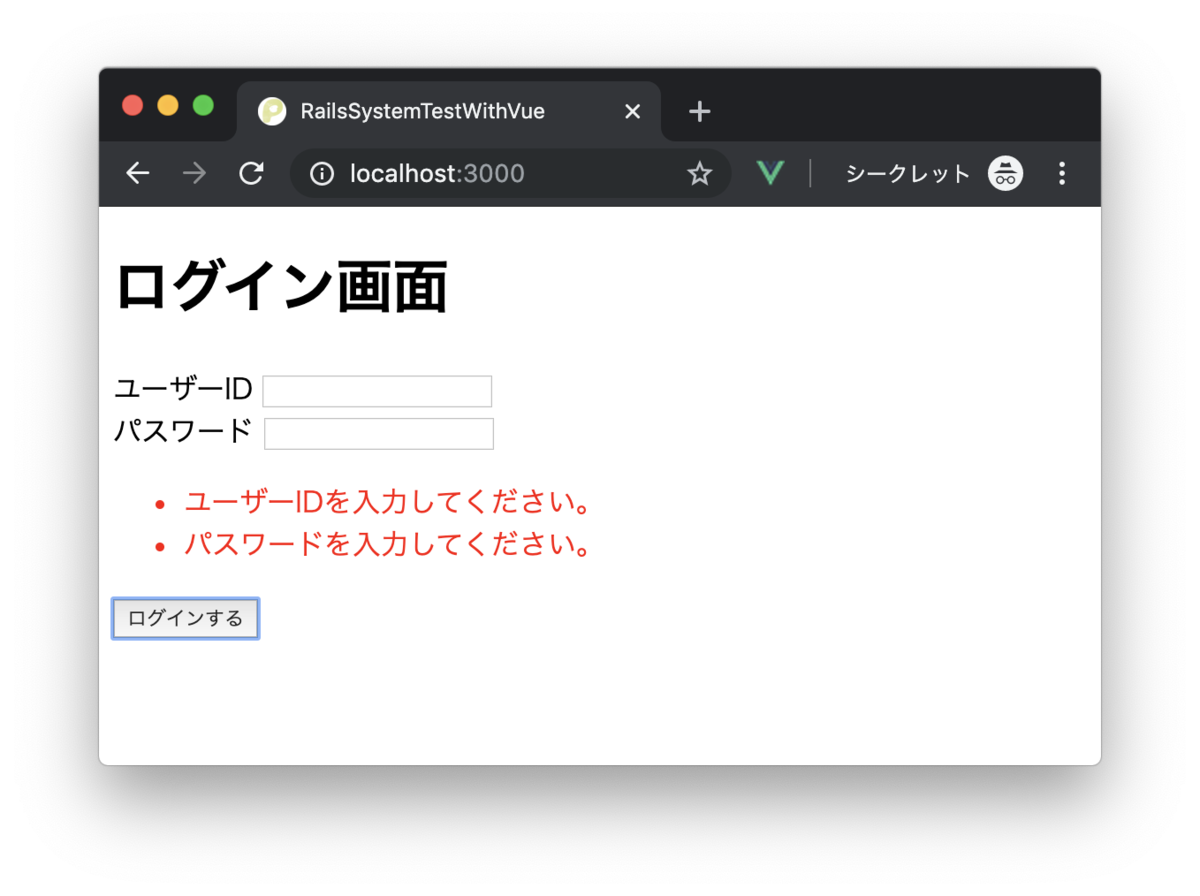Click the シークレット label in the toolbar
Viewport: 1200px width, 896px height.
point(907,173)
